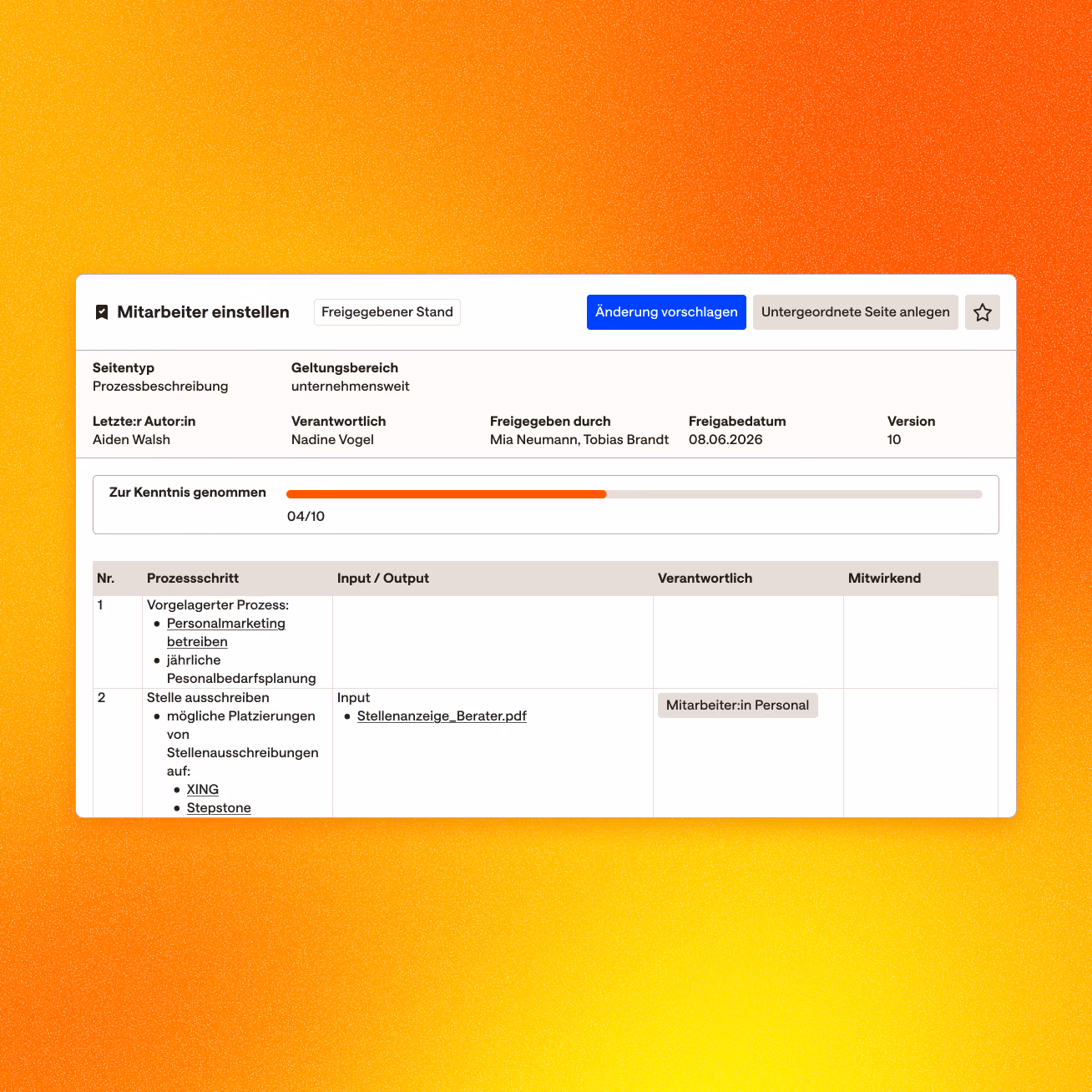Click author name Aiden Walsh
The image size is (1092, 1092).
(131, 440)
